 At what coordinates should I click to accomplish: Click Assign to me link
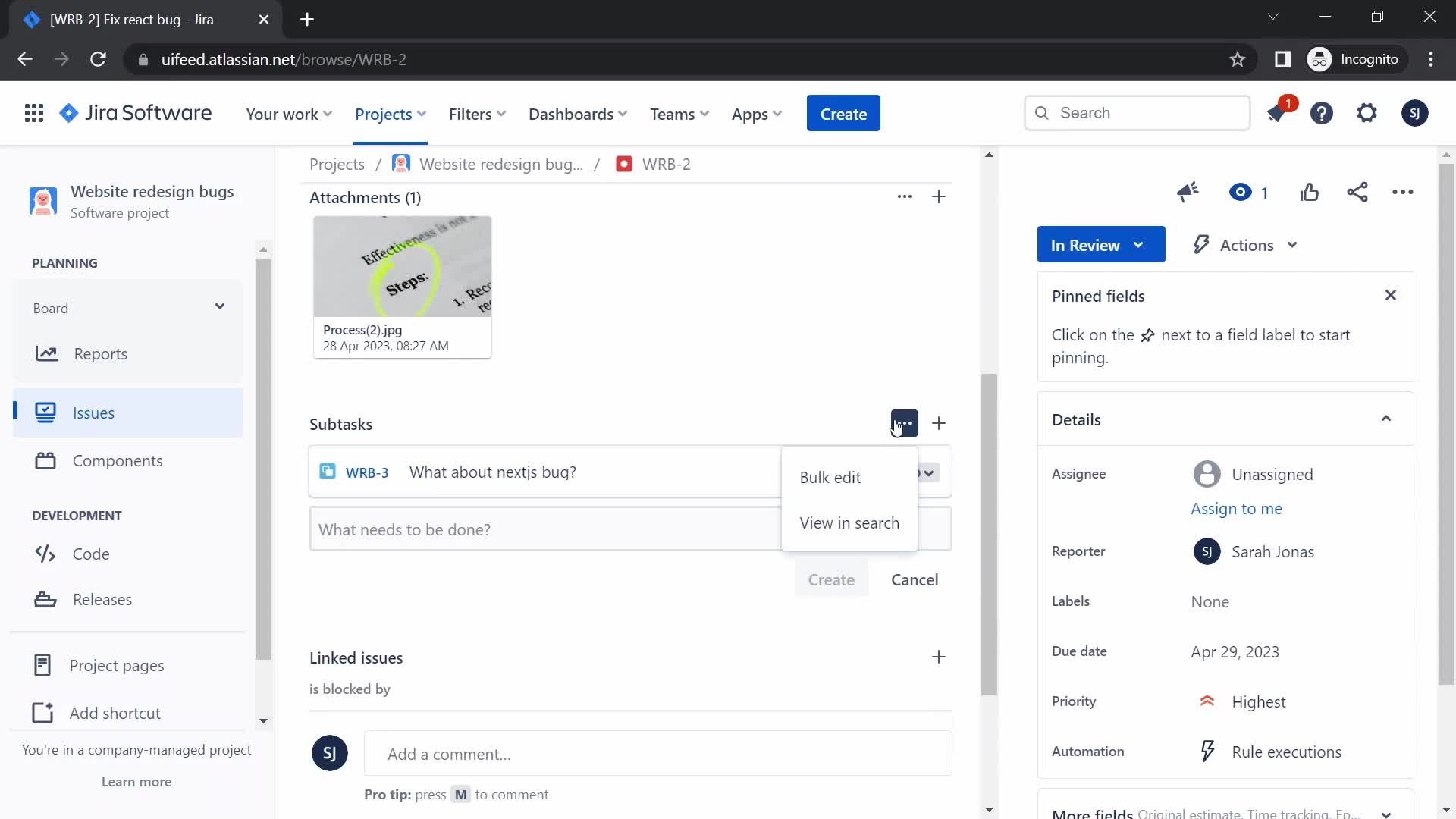pyautogui.click(x=1236, y=508)
